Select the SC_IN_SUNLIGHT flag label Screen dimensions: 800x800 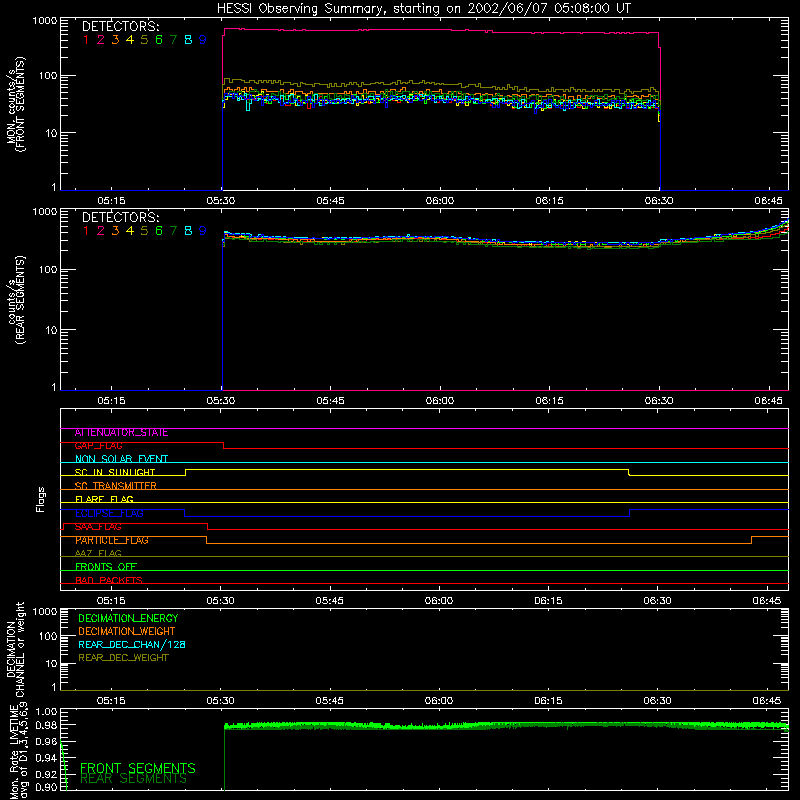pyautogui.click(x=115, y=472)
